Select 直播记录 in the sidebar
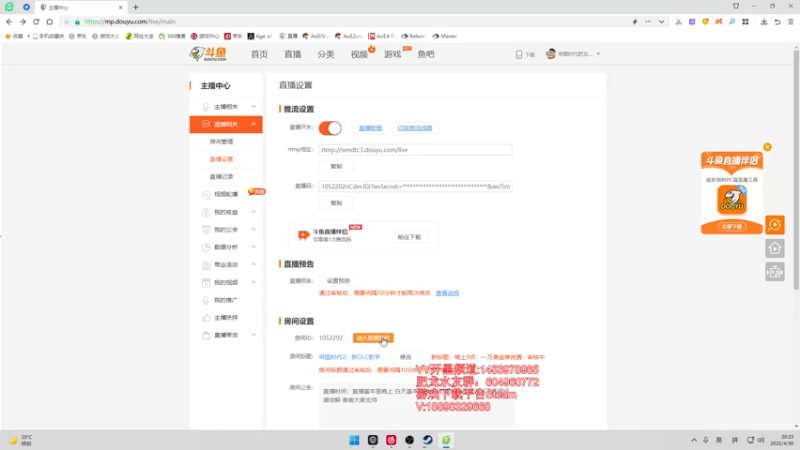Image resolution: width=800 pixels, height=450 pixels. (x=221, y=177)
